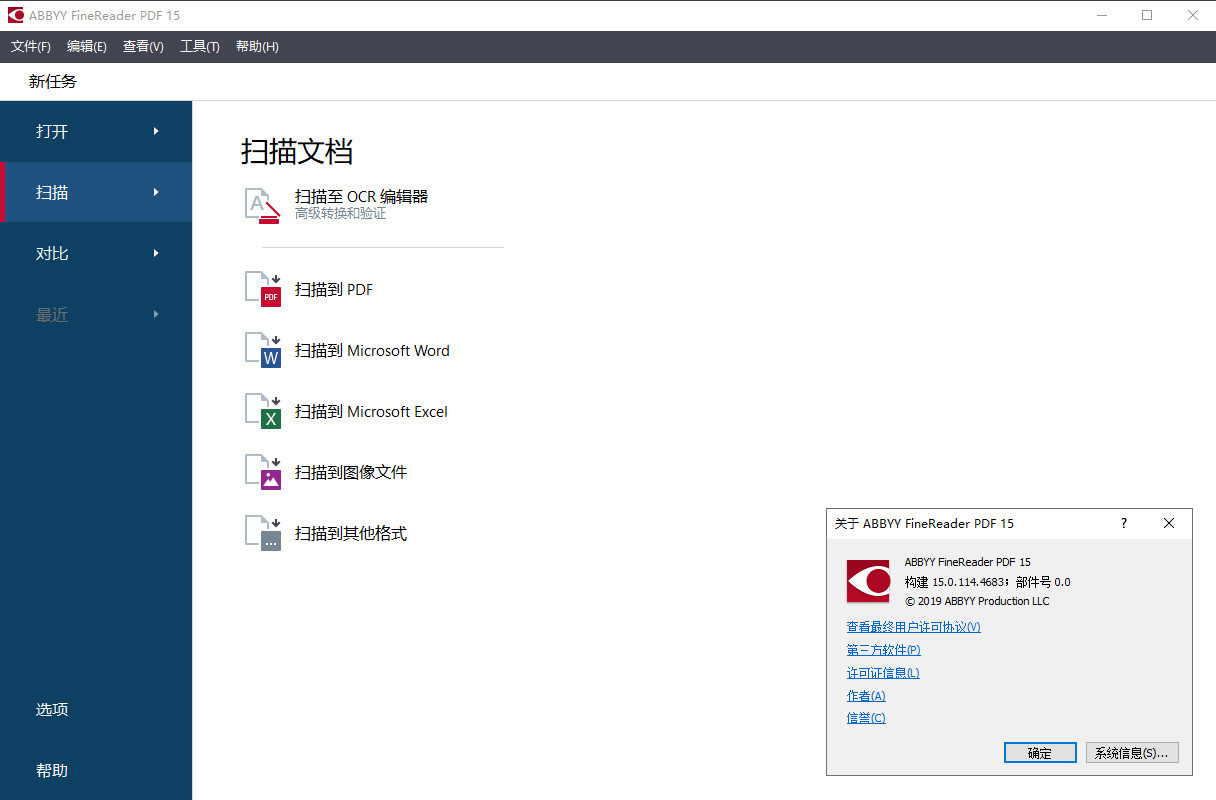Click the question mark help button in About dialog

[1124, 523]
